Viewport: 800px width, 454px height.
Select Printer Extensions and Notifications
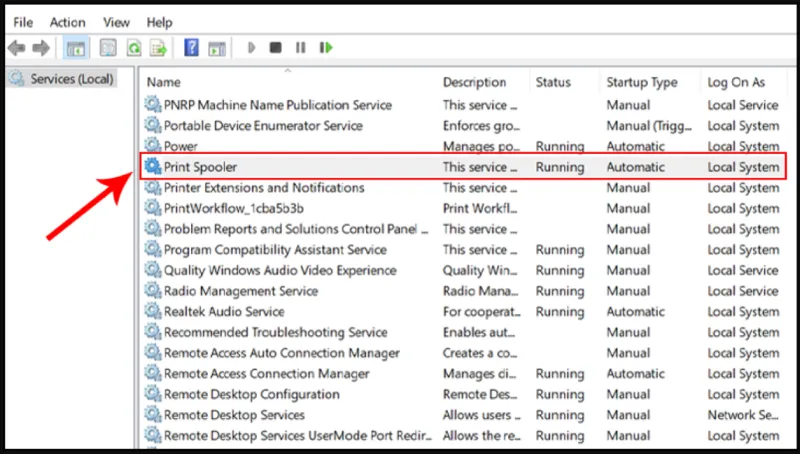tap(264, 188)
